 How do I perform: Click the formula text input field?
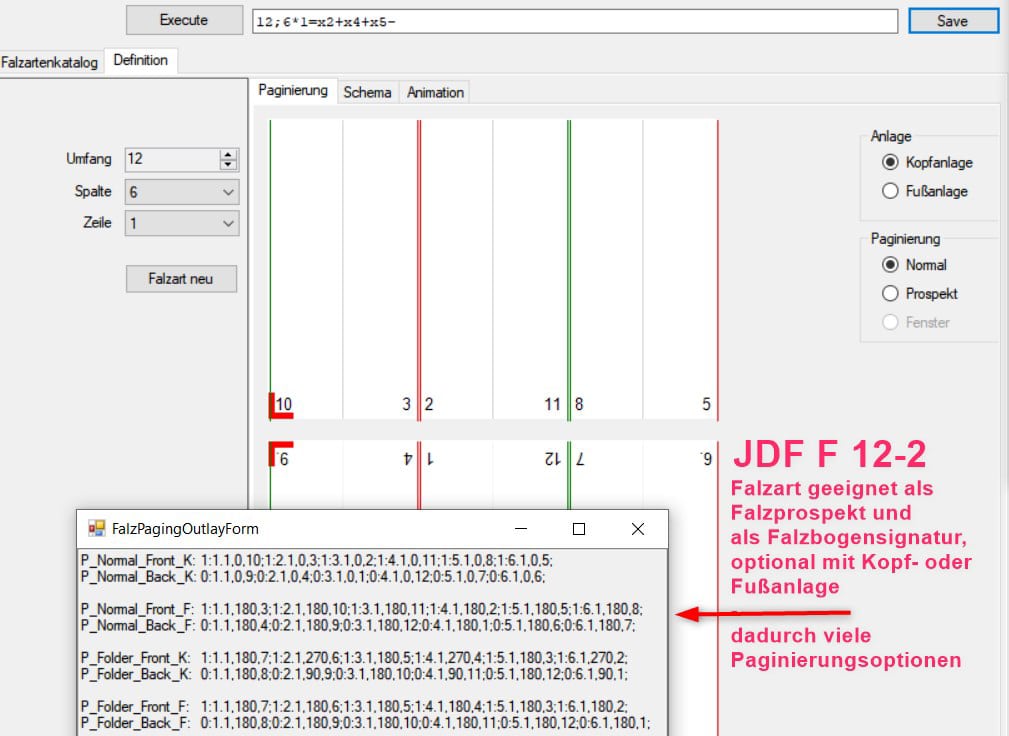tap(573, 21)
